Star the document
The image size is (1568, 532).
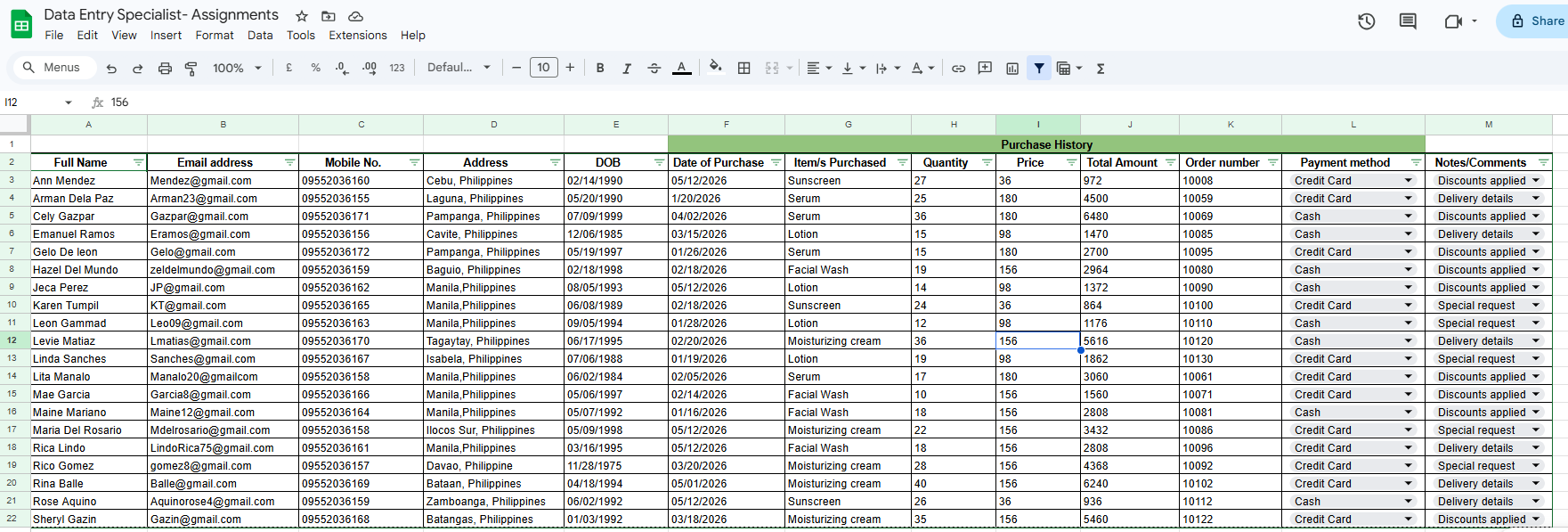tap(302, 16)
